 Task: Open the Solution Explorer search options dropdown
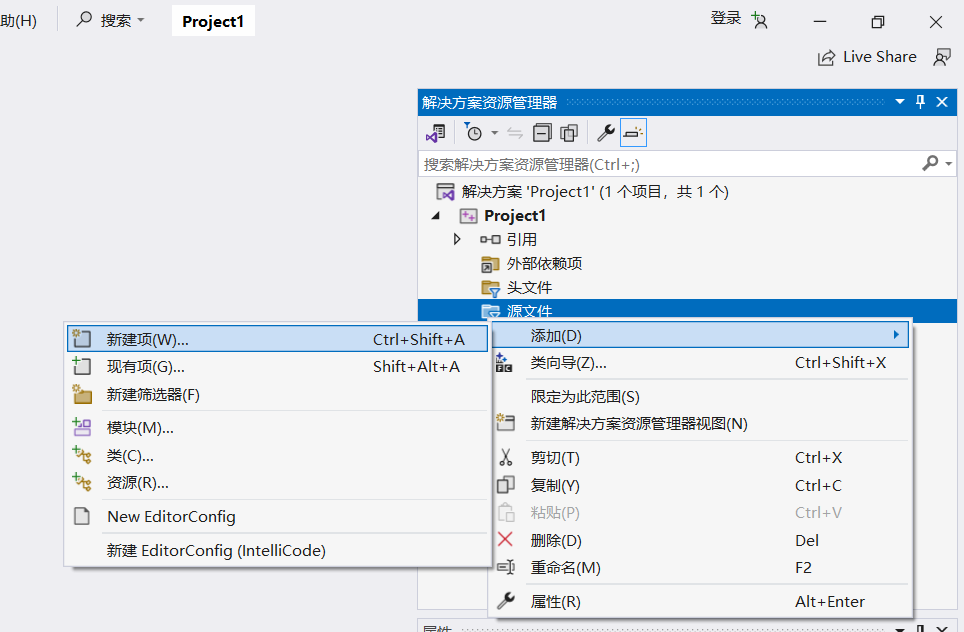949,164
